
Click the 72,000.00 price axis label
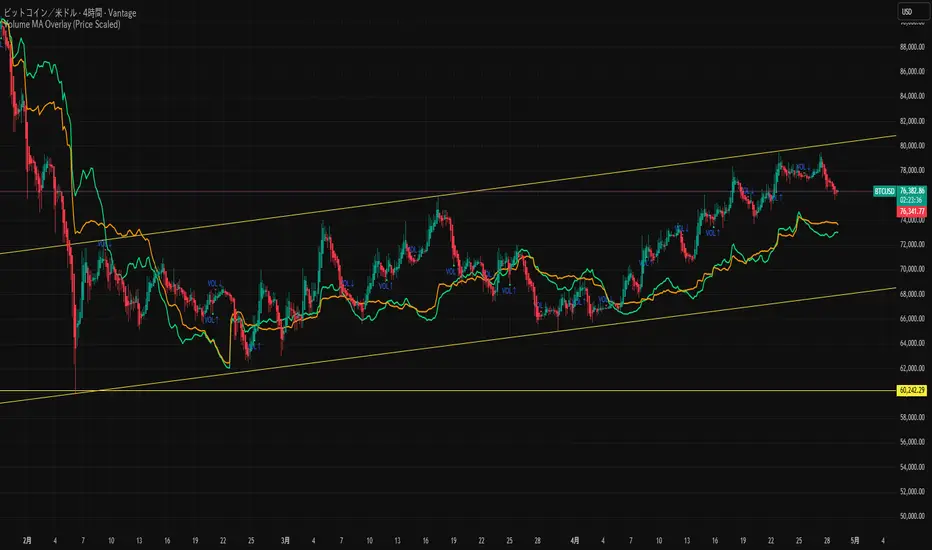coord(912,244)
